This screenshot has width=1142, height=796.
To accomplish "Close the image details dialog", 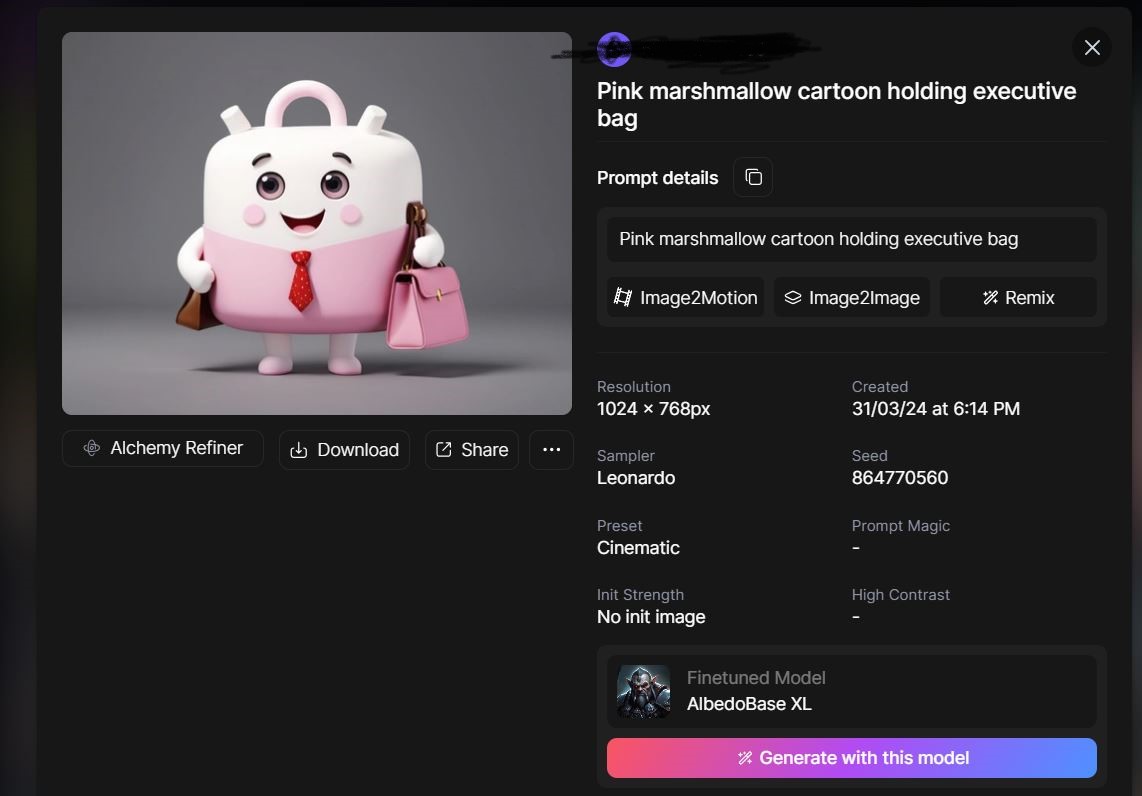I will [1092, 47].
